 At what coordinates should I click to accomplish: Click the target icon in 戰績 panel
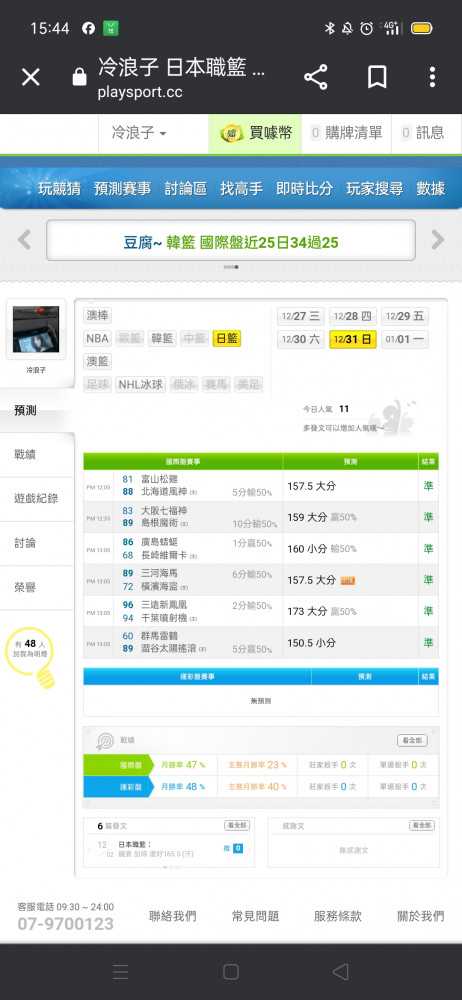(x=105, y=740)
